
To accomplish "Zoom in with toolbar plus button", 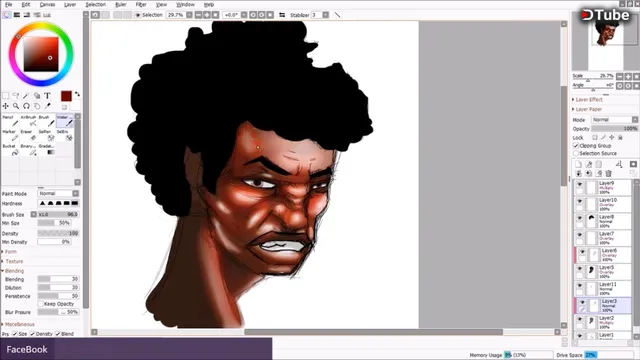I will click(x=207, y=15).
